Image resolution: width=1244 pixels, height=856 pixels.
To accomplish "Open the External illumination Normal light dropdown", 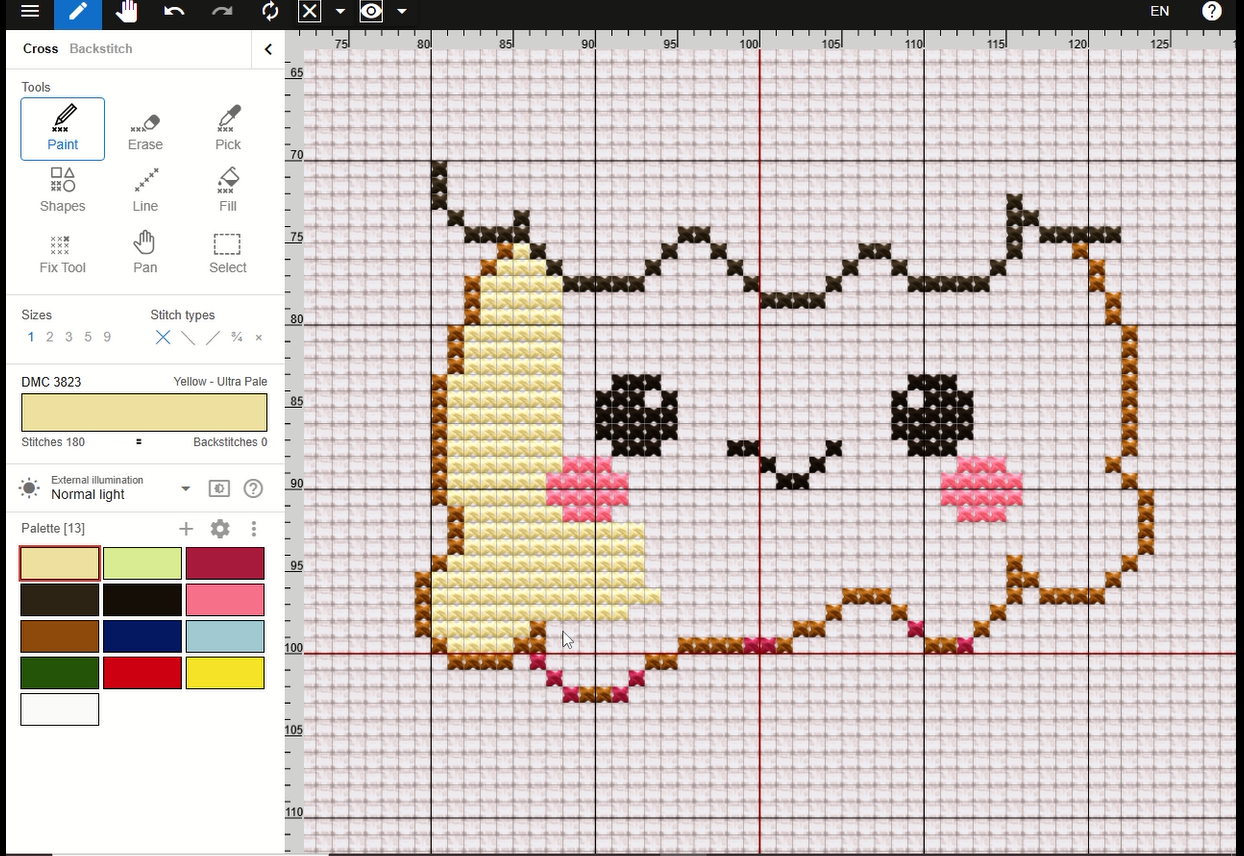I will 120,488.
